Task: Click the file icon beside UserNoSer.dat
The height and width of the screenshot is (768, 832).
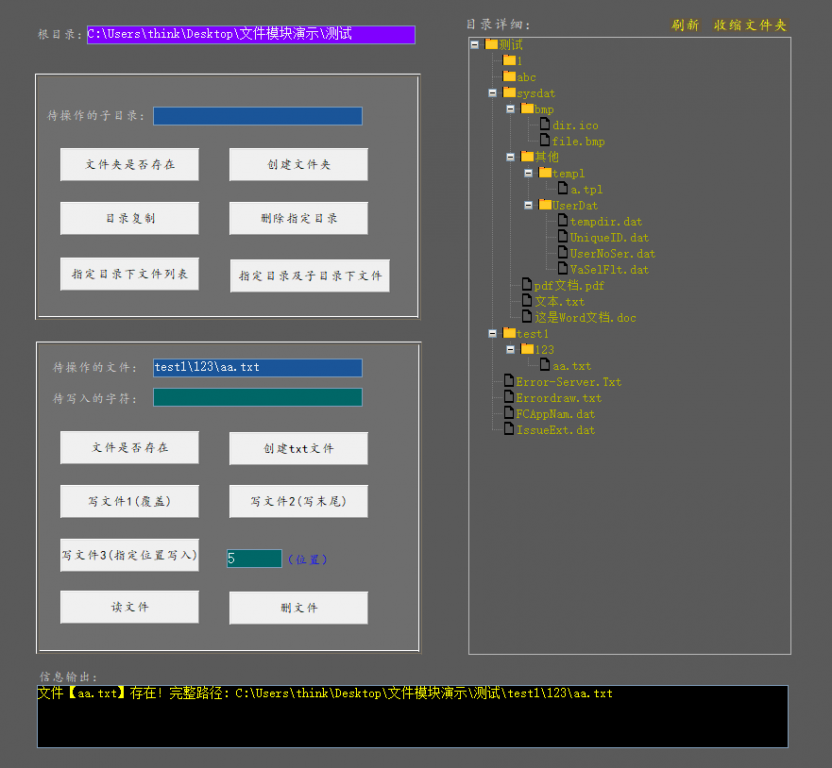Action: [563, 252]
